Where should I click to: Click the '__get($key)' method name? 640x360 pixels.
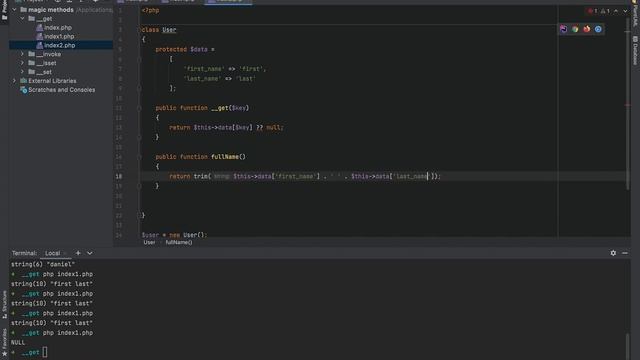(230, 108)
